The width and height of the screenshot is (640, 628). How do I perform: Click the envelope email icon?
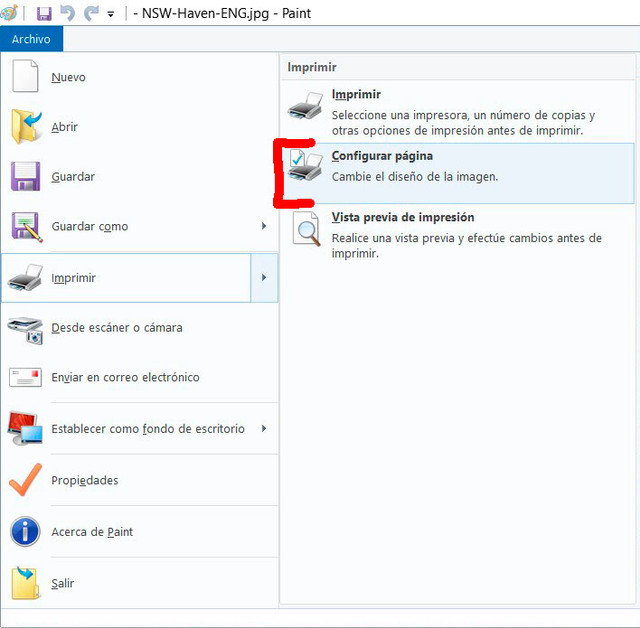[x=25, y=377]
